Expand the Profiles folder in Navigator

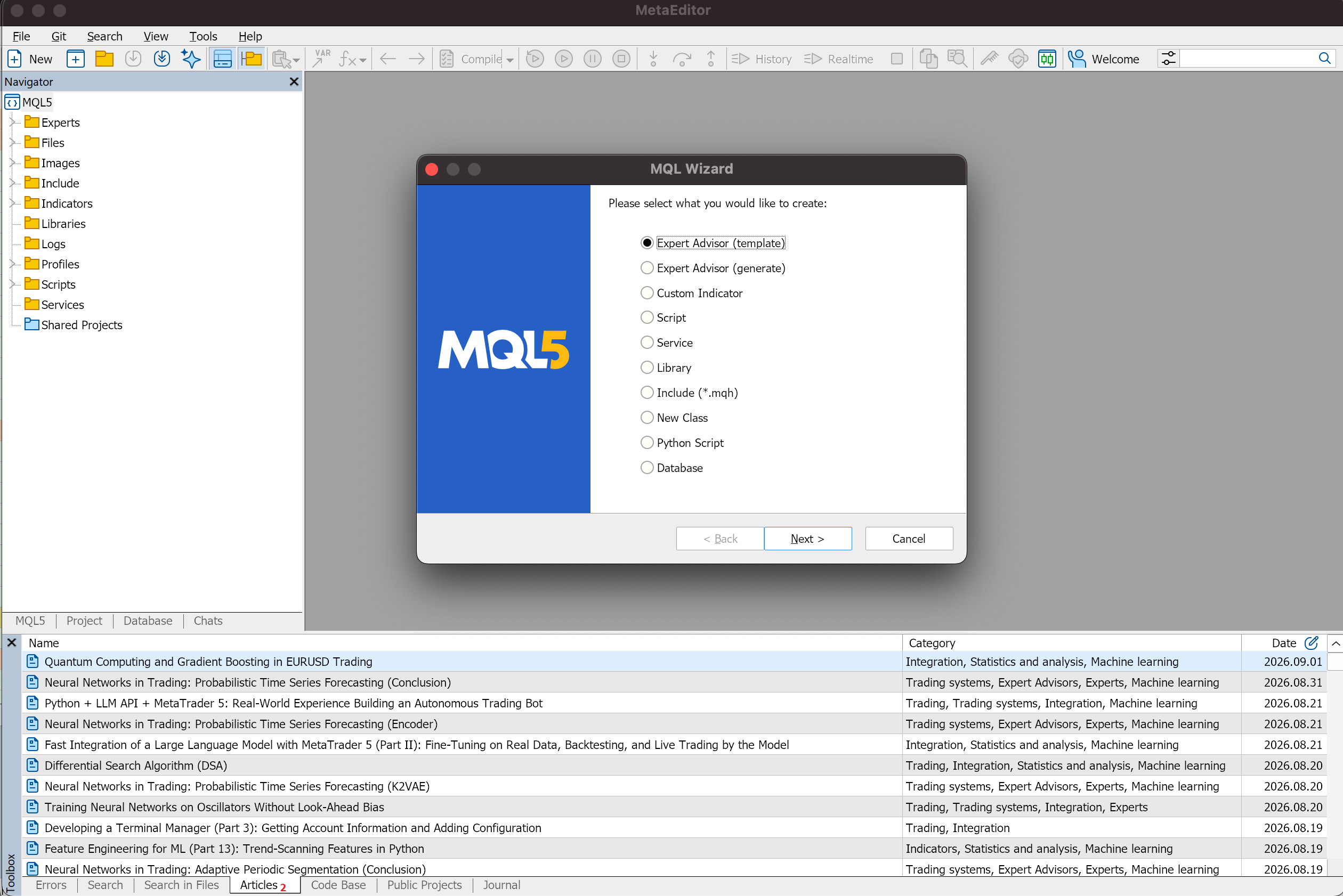tap(12, 264)
